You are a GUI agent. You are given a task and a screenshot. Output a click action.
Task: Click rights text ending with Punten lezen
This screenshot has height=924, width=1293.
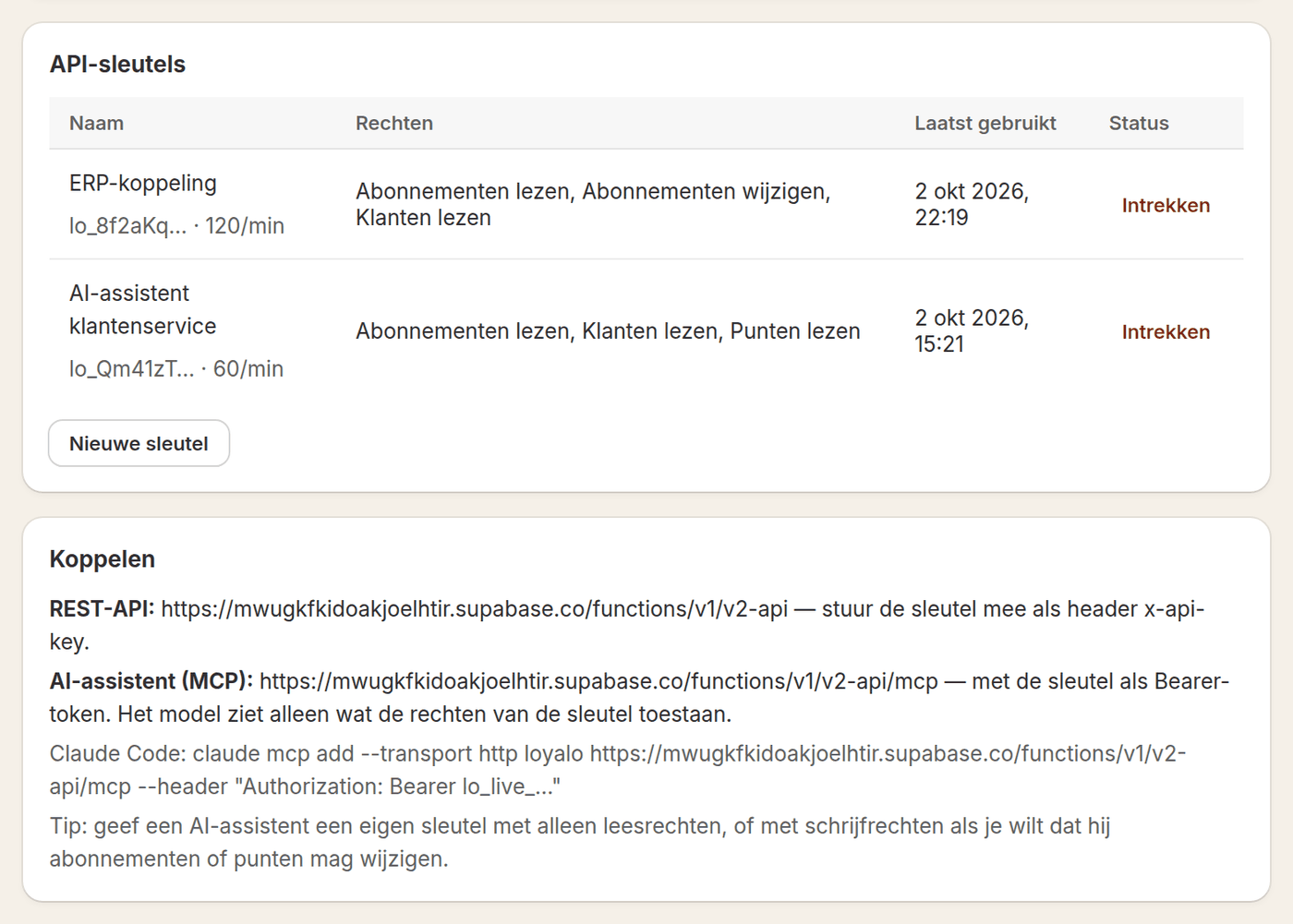click(608, 331)
